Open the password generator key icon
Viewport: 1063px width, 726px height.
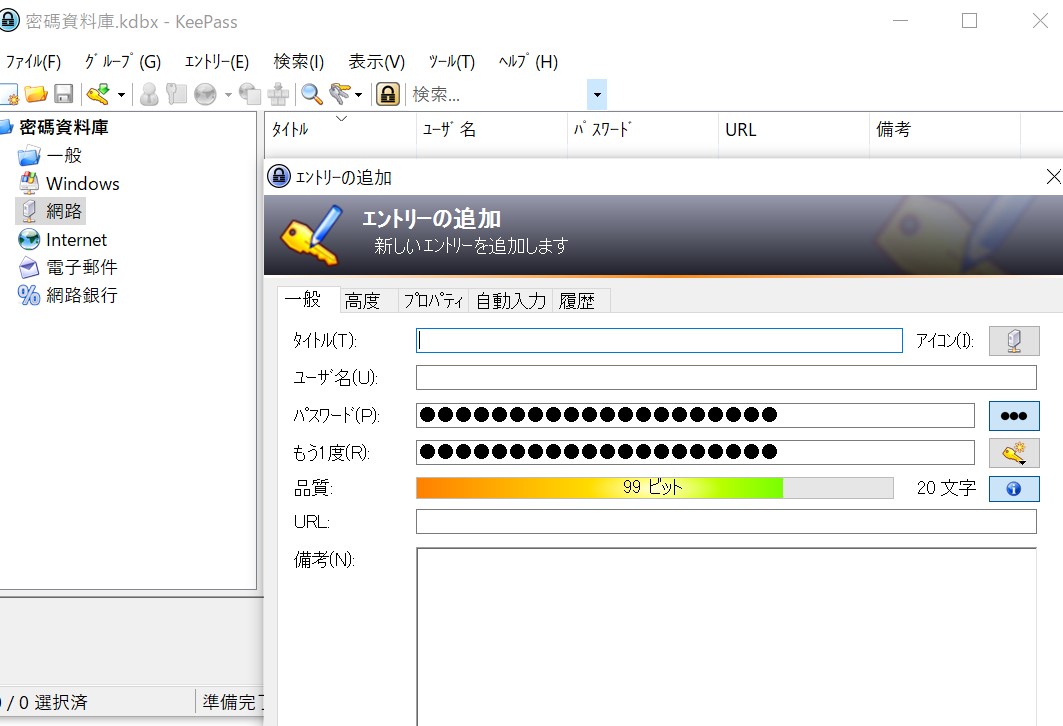pyautogui.click(x=1013, y=452)
